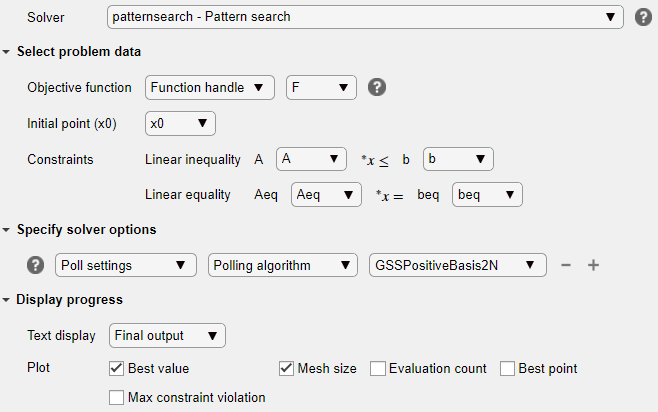Viewport: 658px width, 412px height.
Task: Click the help icon next to Objective function
Action: coord(376,87)
